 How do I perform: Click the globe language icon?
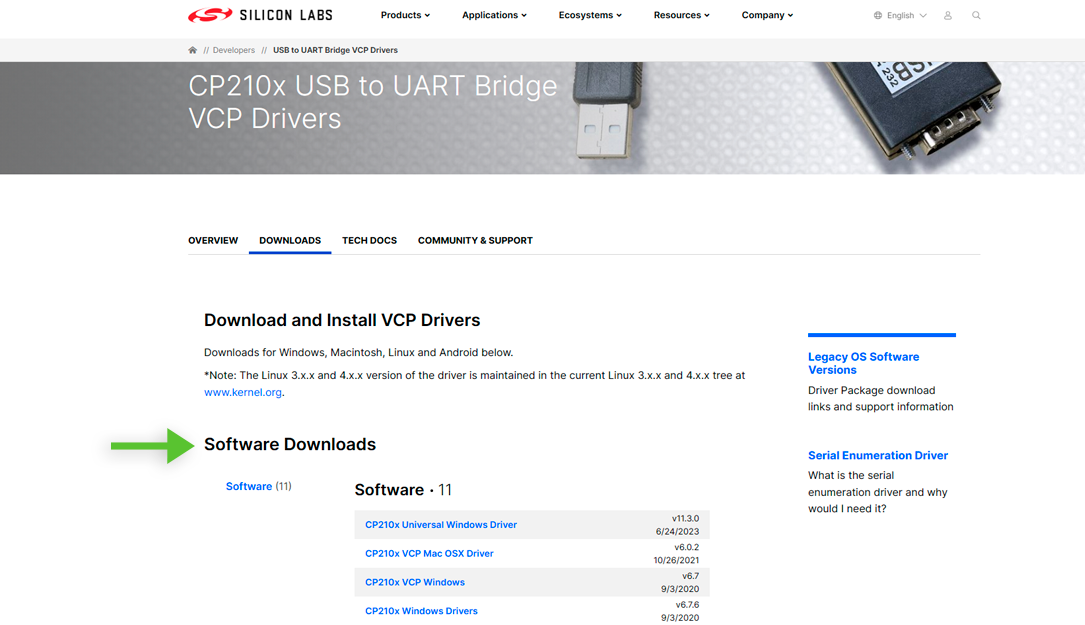[x=877, y=15]
